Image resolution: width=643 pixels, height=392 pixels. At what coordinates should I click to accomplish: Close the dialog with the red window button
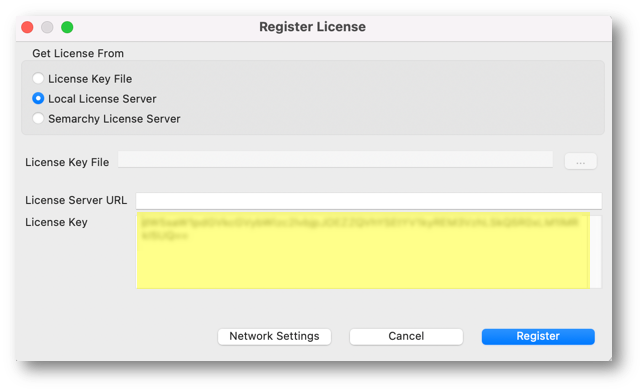[27, 27]
